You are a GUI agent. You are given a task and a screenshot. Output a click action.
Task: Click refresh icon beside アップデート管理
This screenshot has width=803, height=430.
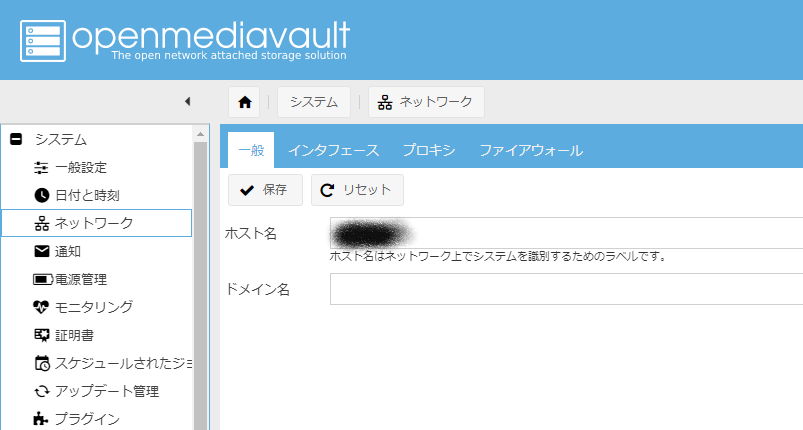coord(41,392)
